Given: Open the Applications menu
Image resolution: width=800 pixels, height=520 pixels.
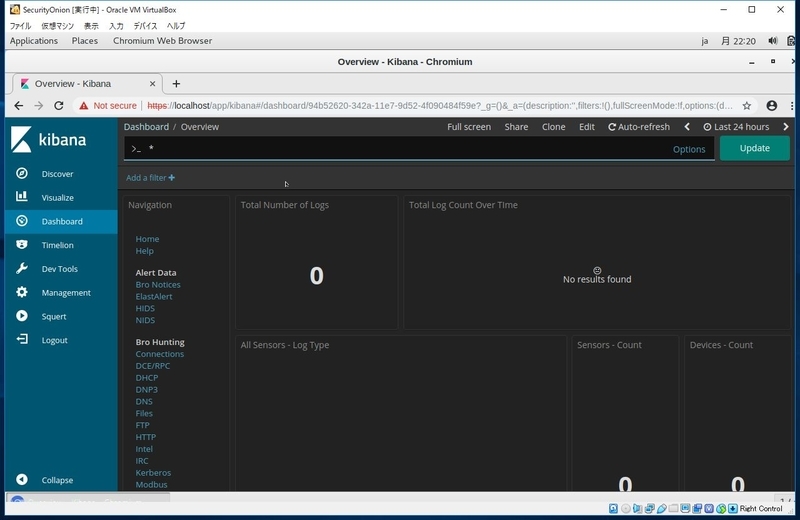Looking at the screenshot, I should point(34,41).
